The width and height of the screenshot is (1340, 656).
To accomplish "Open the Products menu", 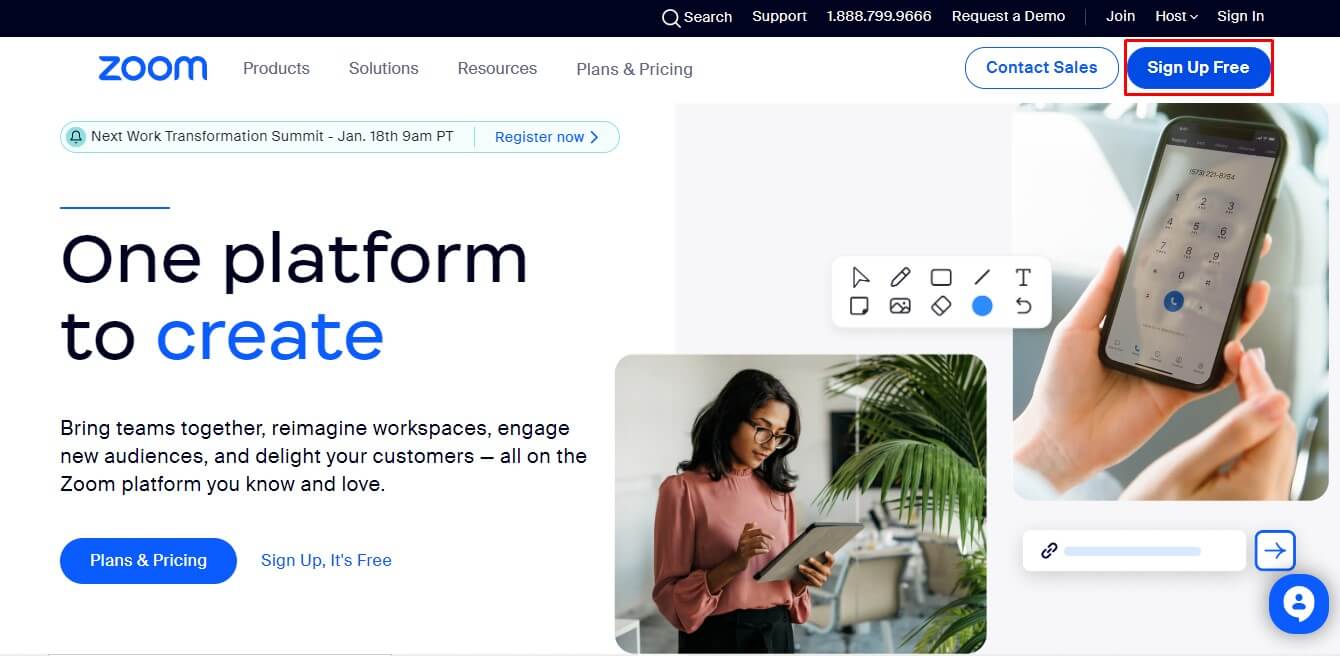I will click(276, 68).
